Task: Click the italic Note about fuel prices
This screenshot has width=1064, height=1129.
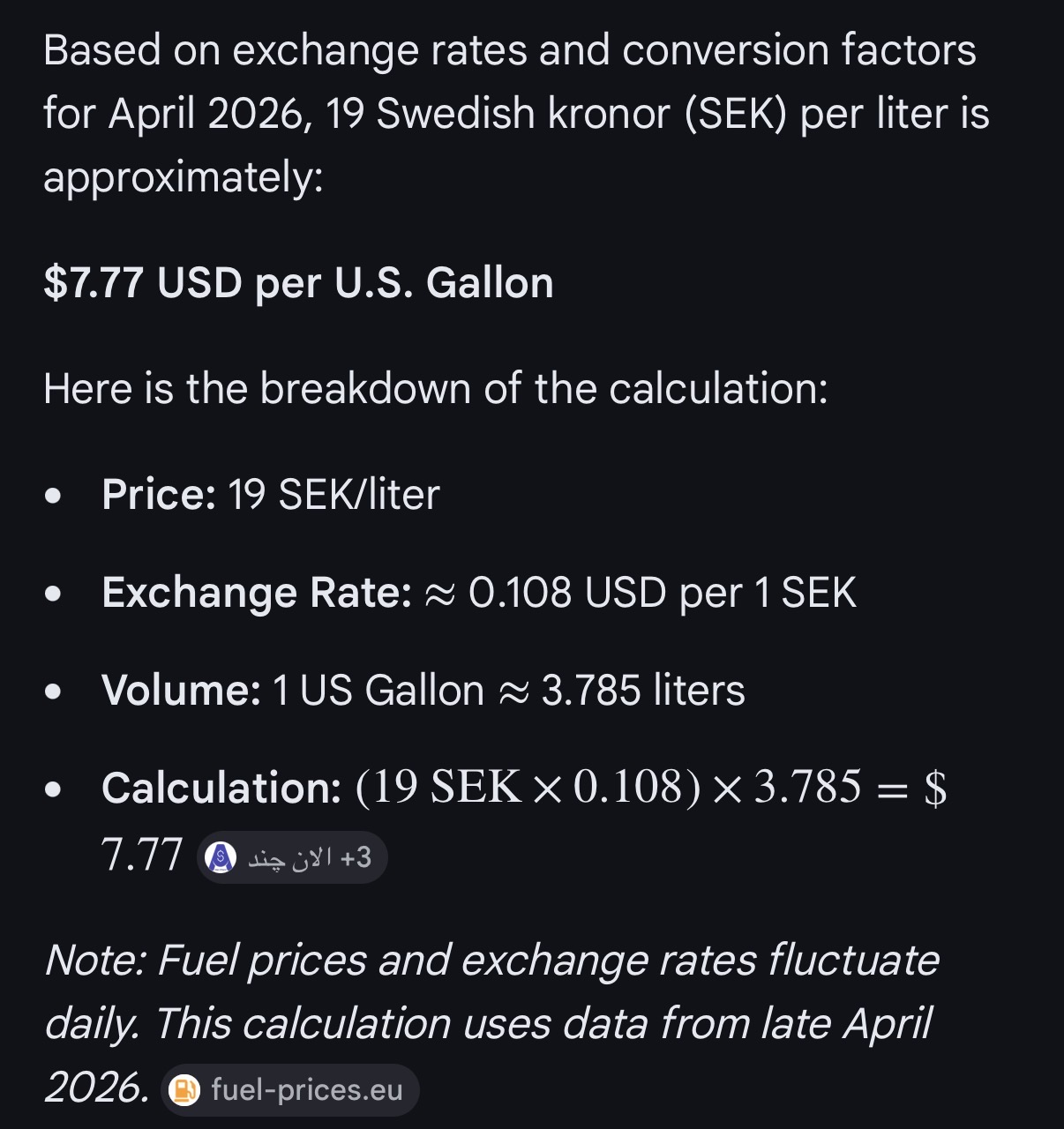Action: 492,1023
